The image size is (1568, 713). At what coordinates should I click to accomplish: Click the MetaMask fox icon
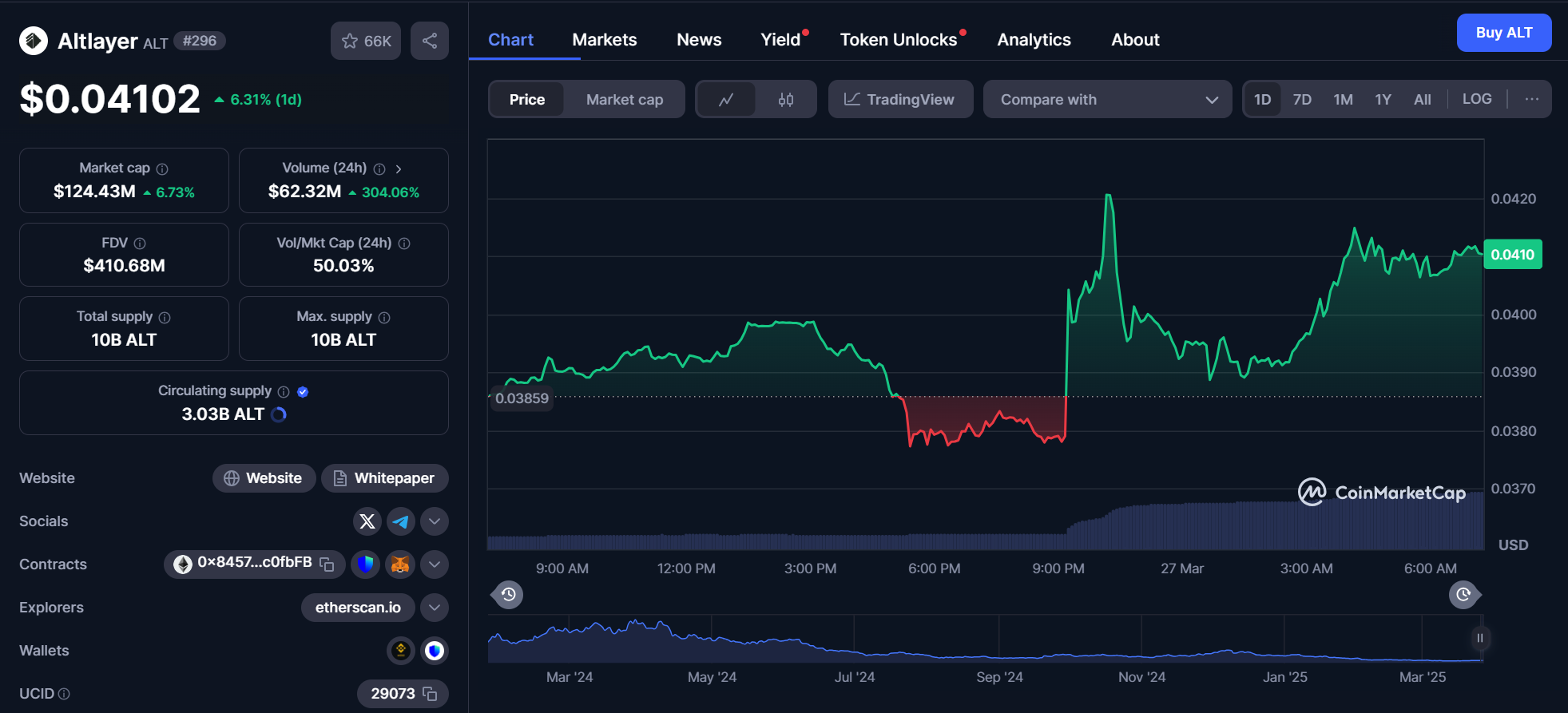(x=400, y=564)
